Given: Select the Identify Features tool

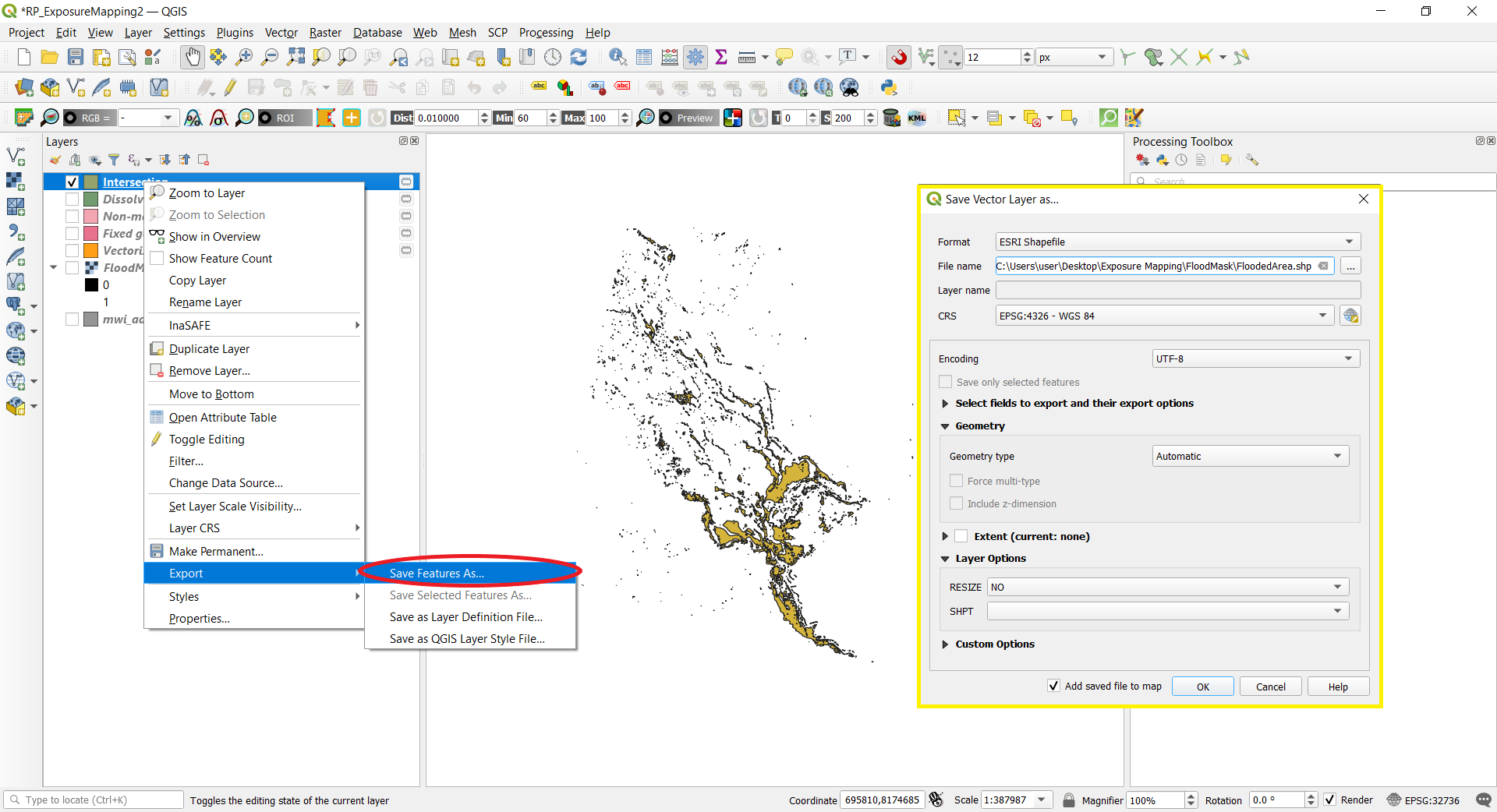Looking at the screenshot, I should [x=618, y=56].
